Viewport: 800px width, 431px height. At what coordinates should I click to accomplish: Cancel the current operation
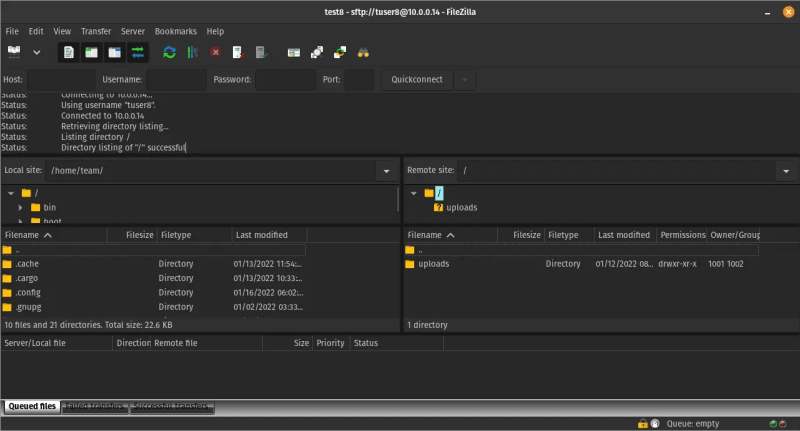(x=216, y=52)
